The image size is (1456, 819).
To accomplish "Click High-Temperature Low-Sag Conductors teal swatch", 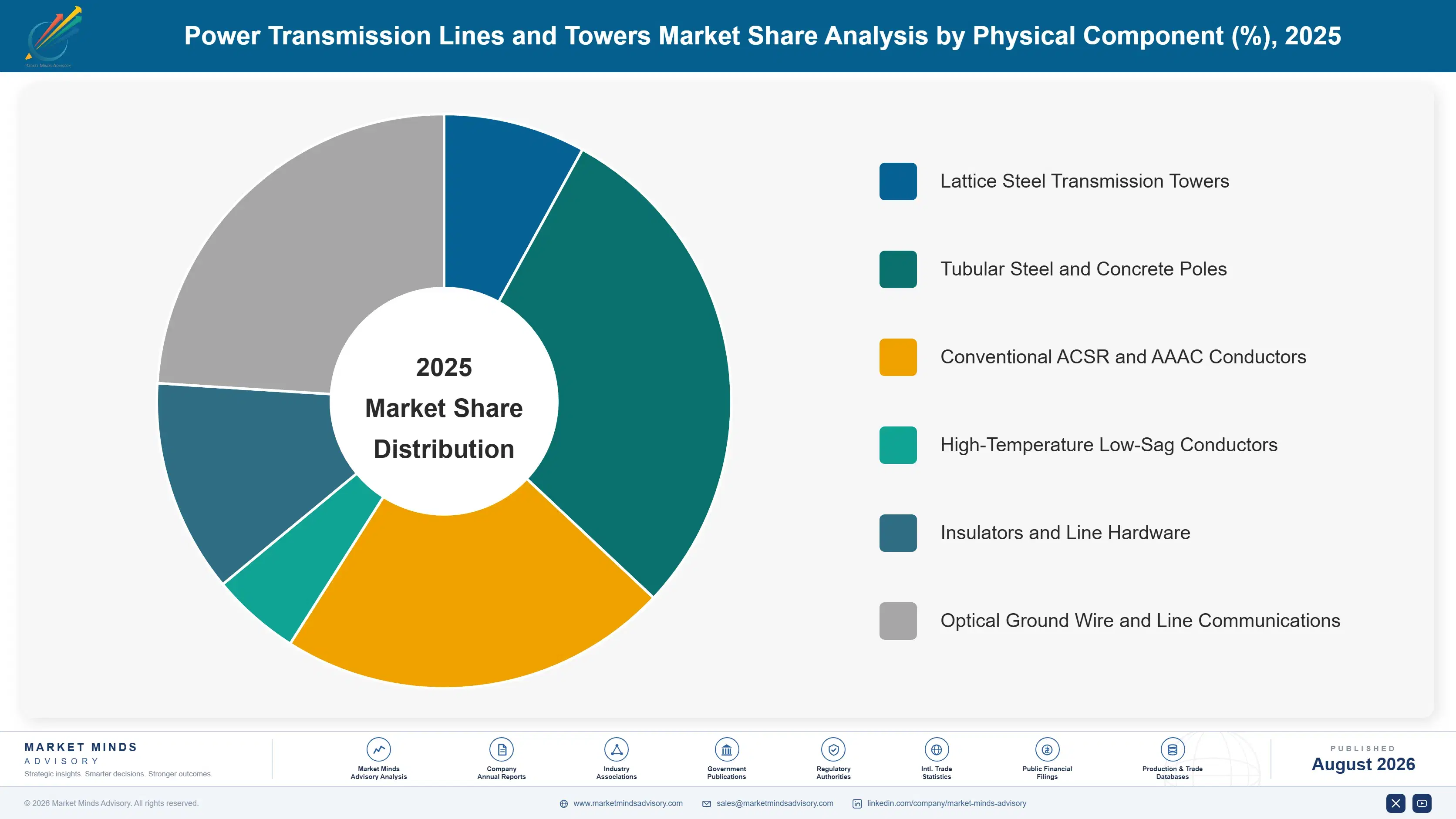I will click(898, 445).
